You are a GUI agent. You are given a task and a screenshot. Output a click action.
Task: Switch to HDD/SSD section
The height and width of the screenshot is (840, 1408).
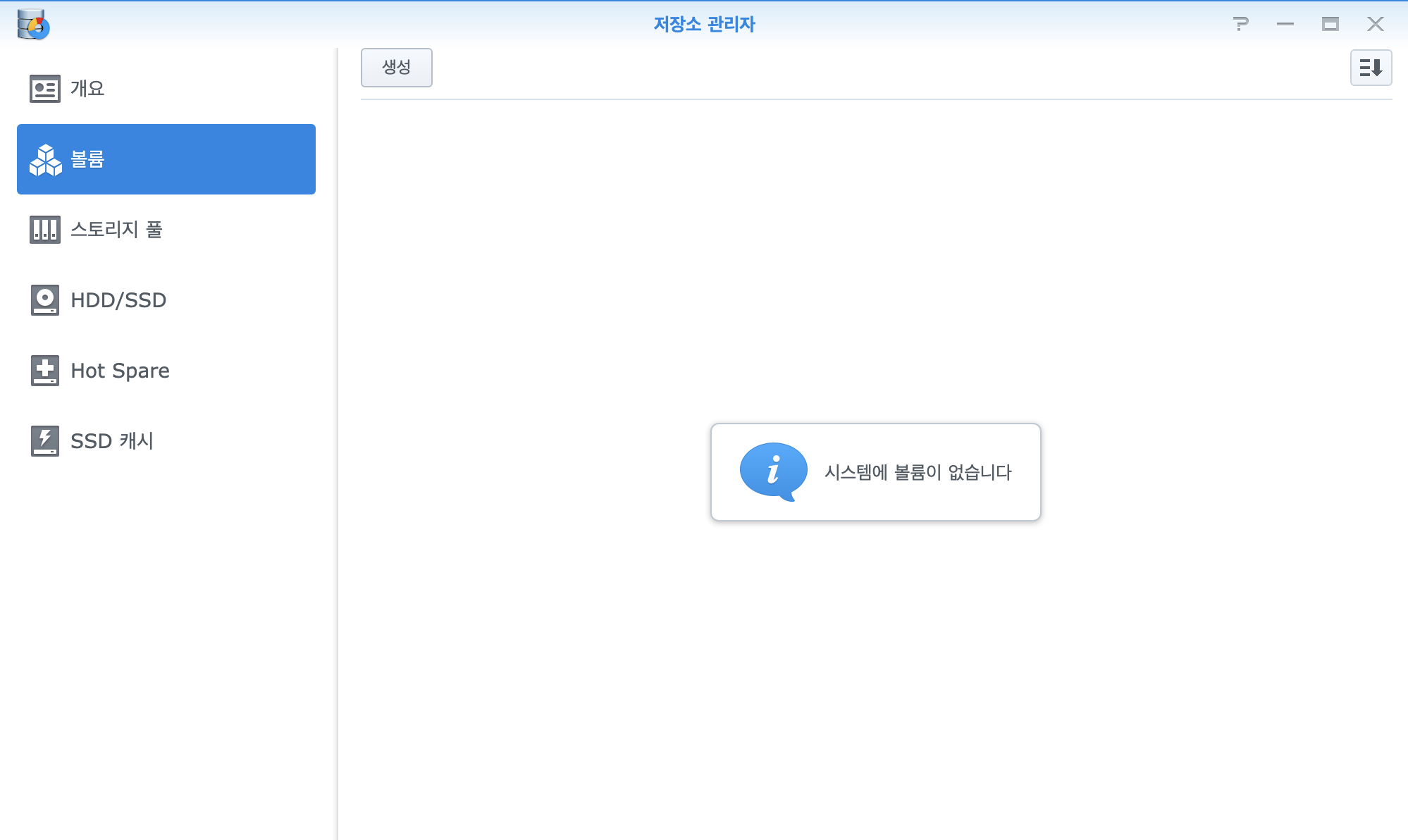coord(118,300)
